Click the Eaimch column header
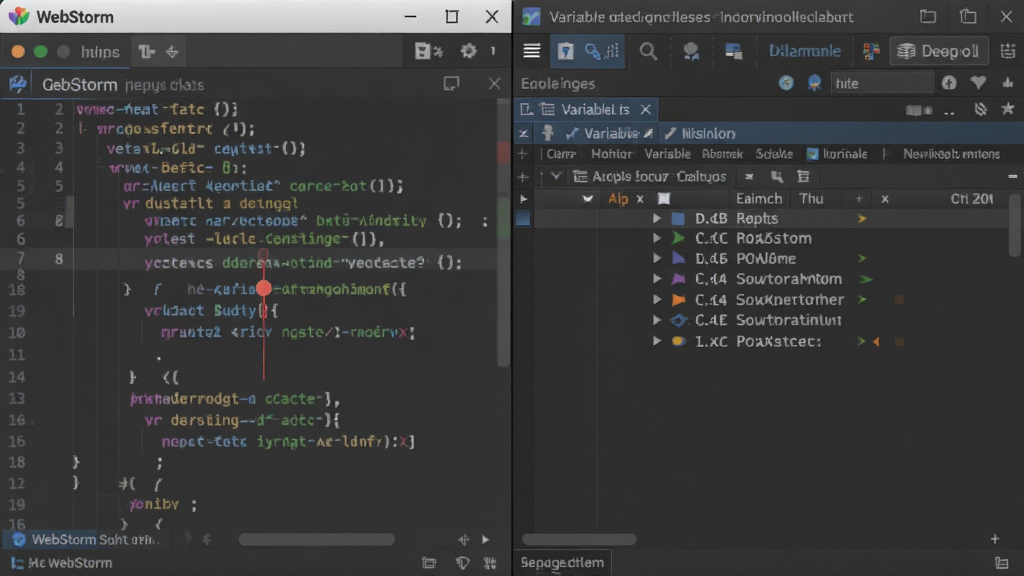The height and width of the screenshot is (576, 1024). click(759, 199)
